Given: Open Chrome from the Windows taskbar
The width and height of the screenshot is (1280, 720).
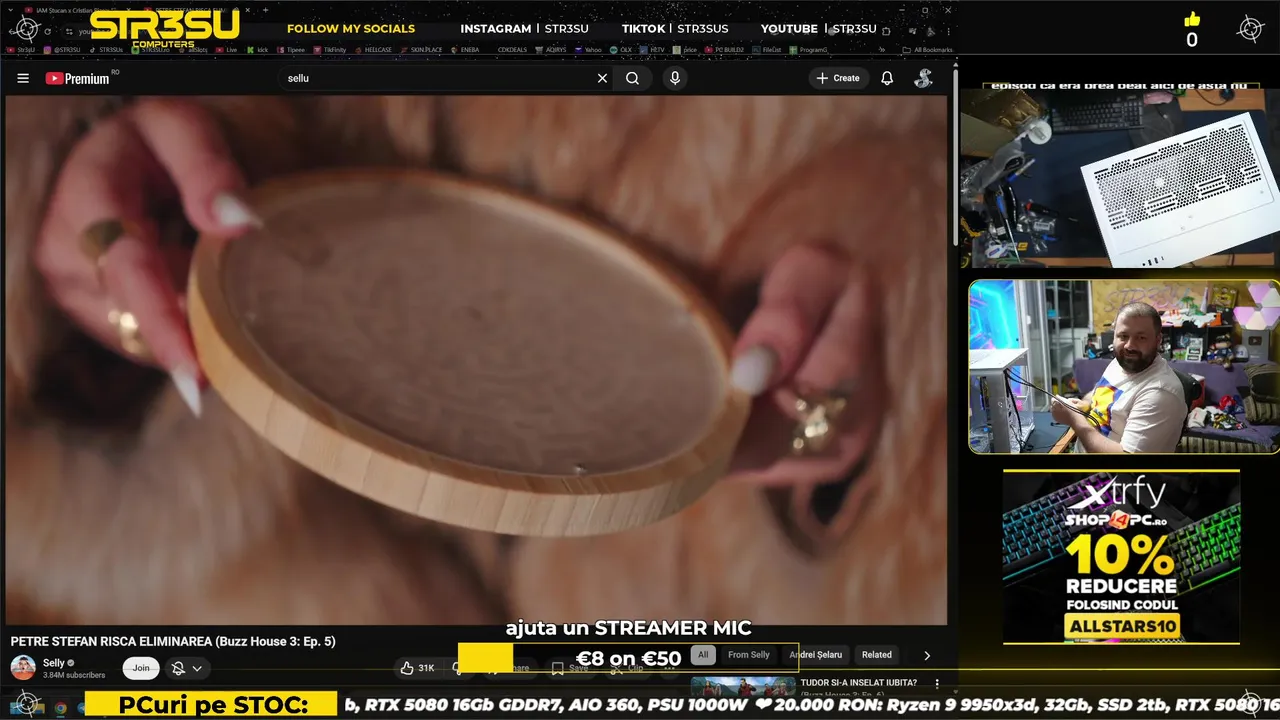Looking at the screenshot, I should (x=60, y=708).
